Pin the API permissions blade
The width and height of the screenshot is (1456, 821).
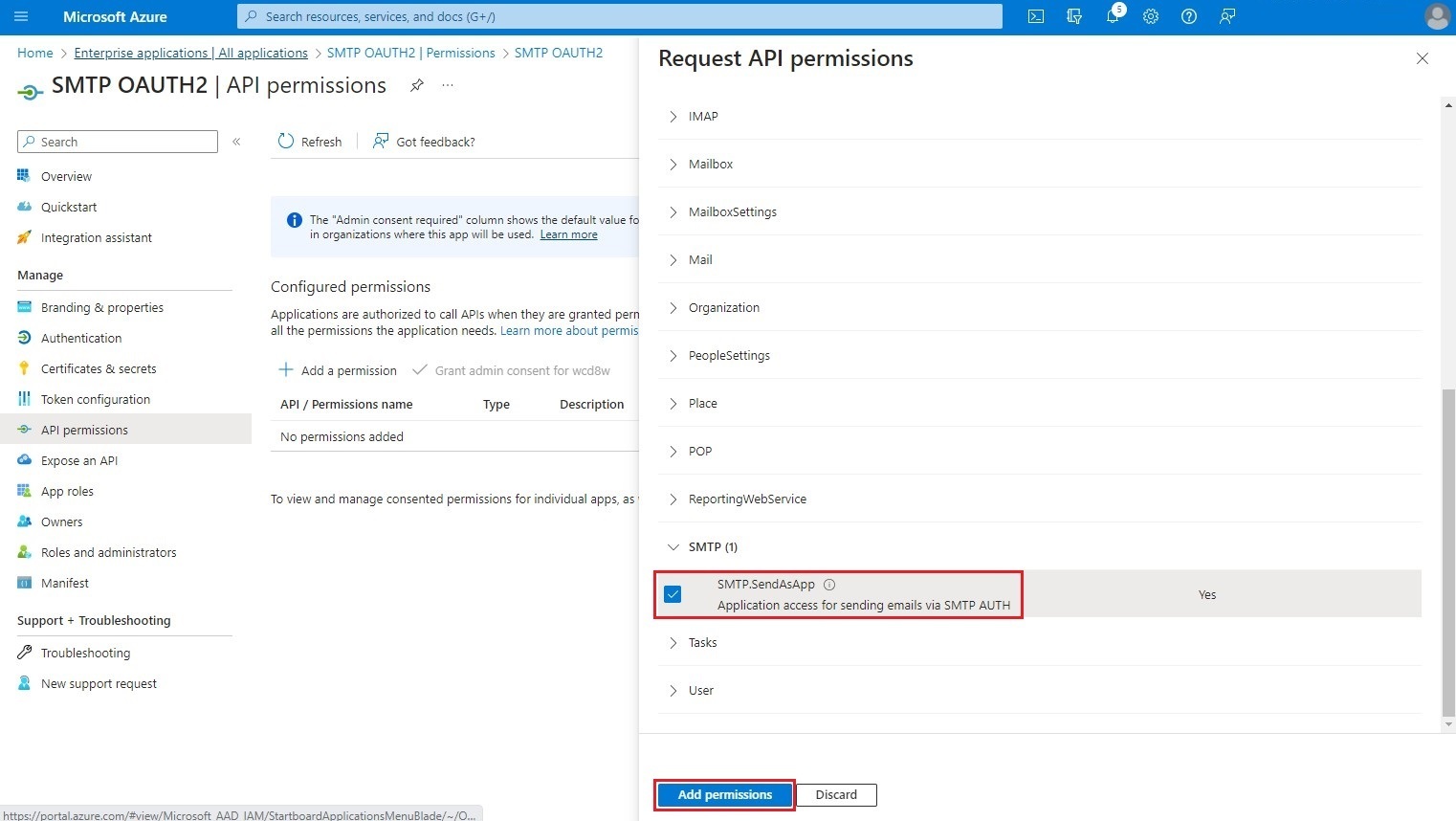[416, 85]
